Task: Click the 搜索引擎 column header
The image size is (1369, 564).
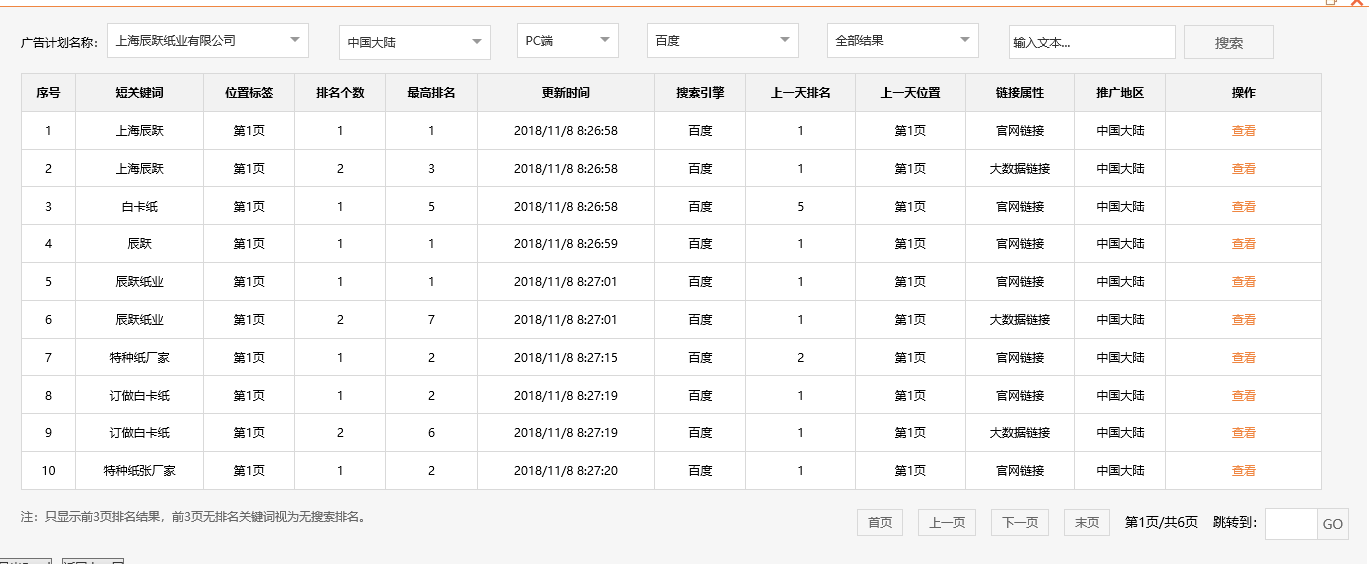Action: [x=700, y=92]
